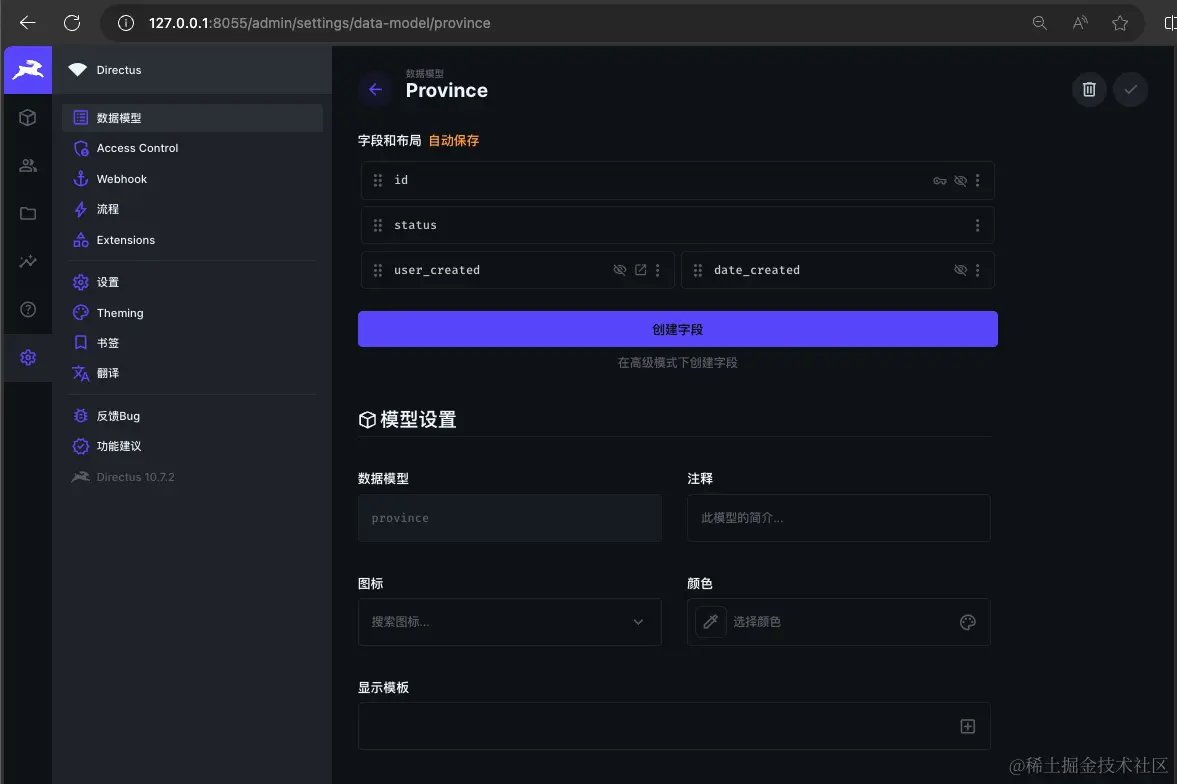This screenshot has height=784, width=1177.
Task: Open the Theming settings entry
Action: pyautogui.click(x=120, y=312)
